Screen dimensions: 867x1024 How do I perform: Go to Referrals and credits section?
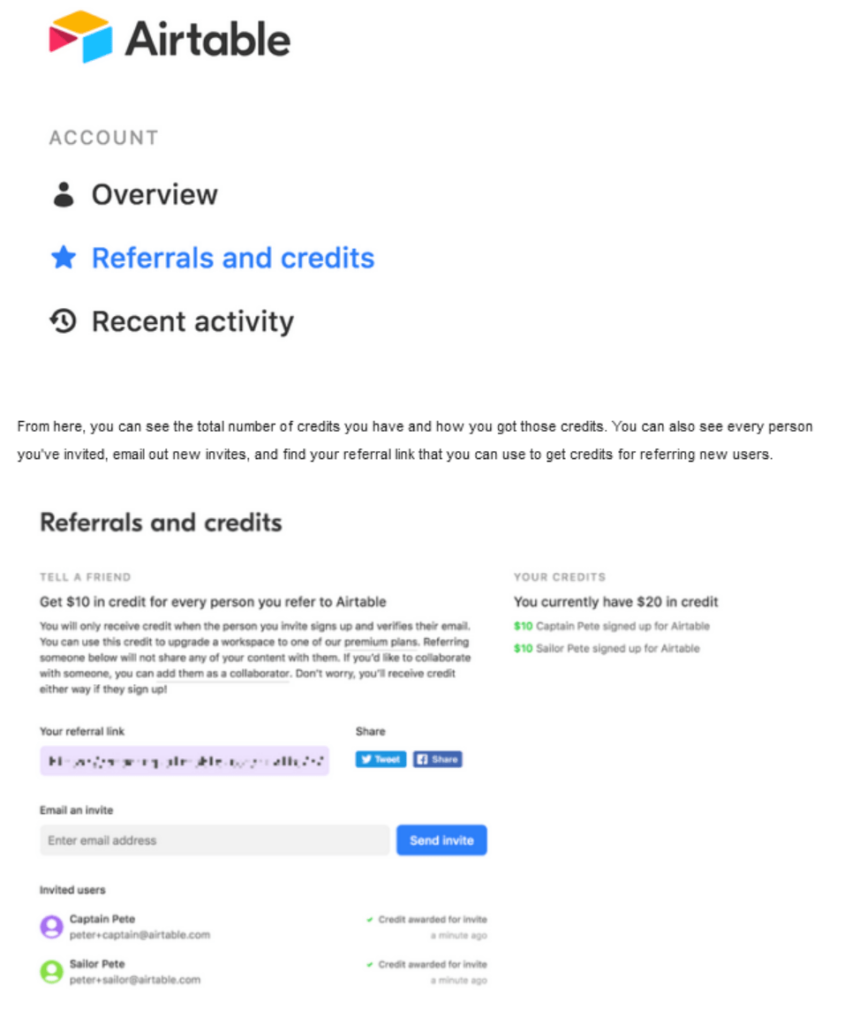pos(233,258)
